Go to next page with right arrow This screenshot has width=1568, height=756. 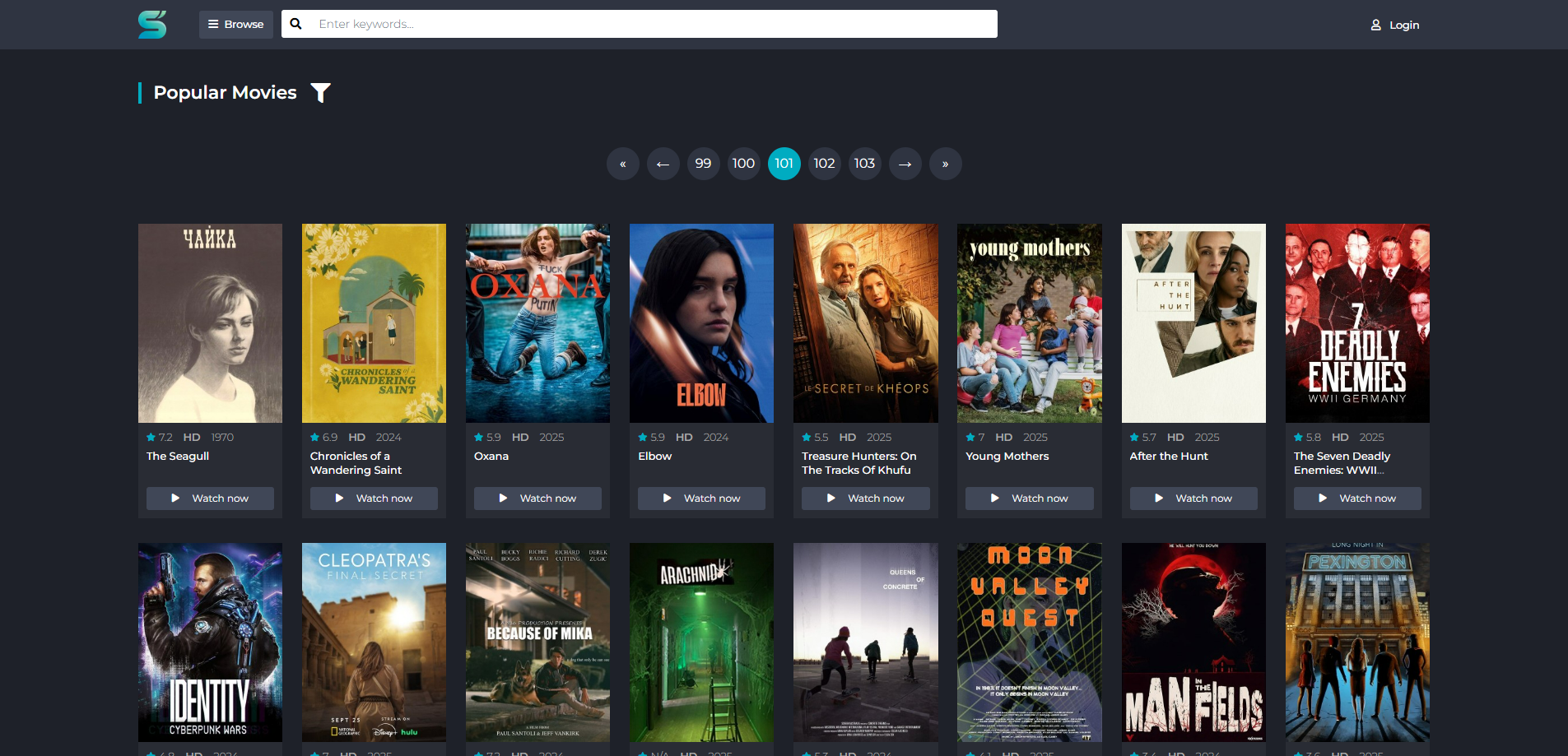[905, 164]
